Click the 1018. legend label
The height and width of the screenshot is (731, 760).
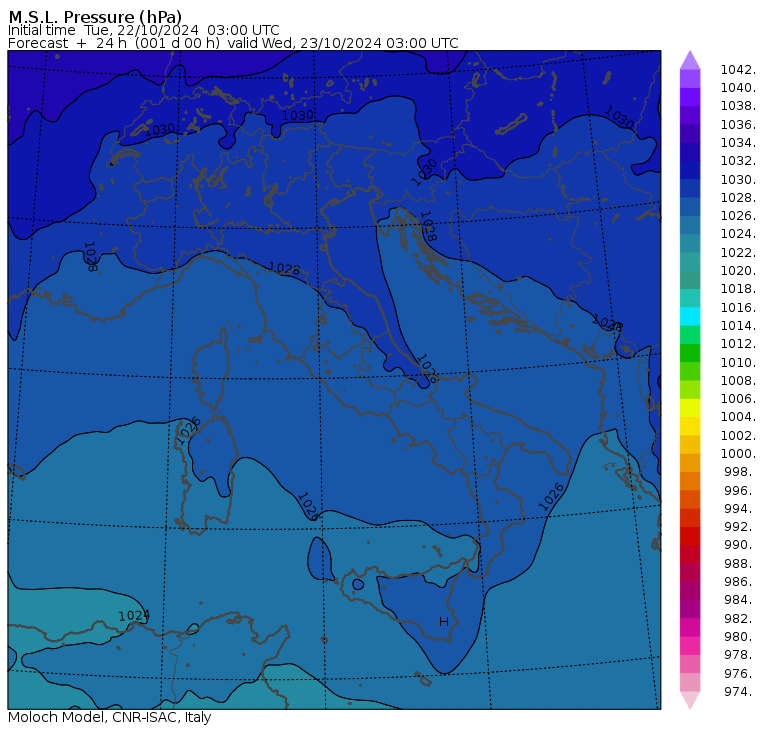(x=738, y=288)
